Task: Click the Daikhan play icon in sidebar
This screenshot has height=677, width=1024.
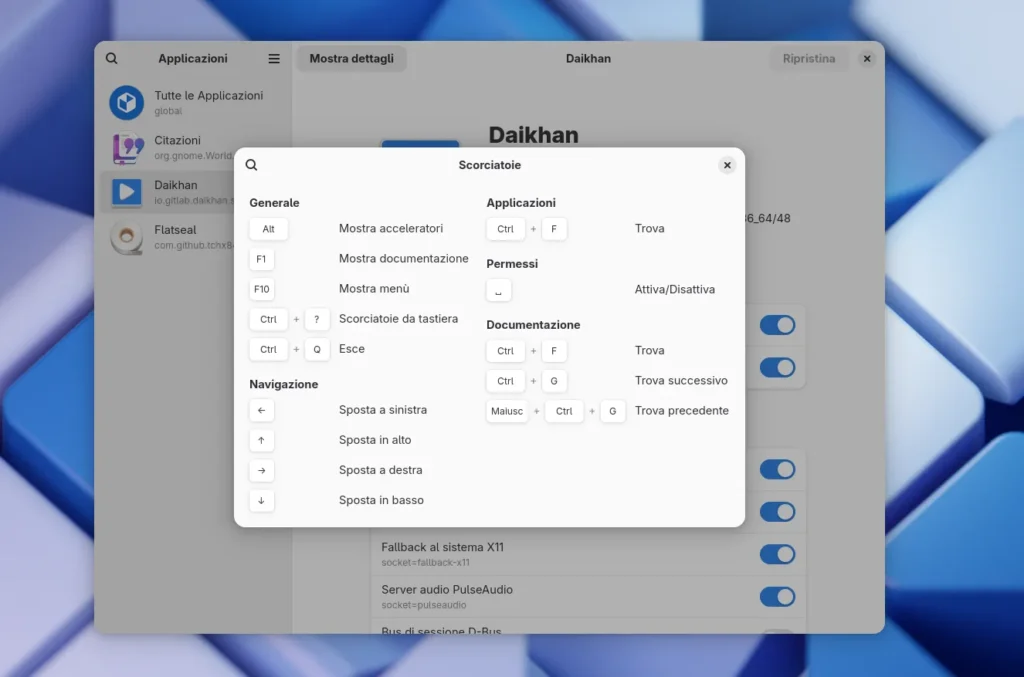Action: tap(127, 192)
